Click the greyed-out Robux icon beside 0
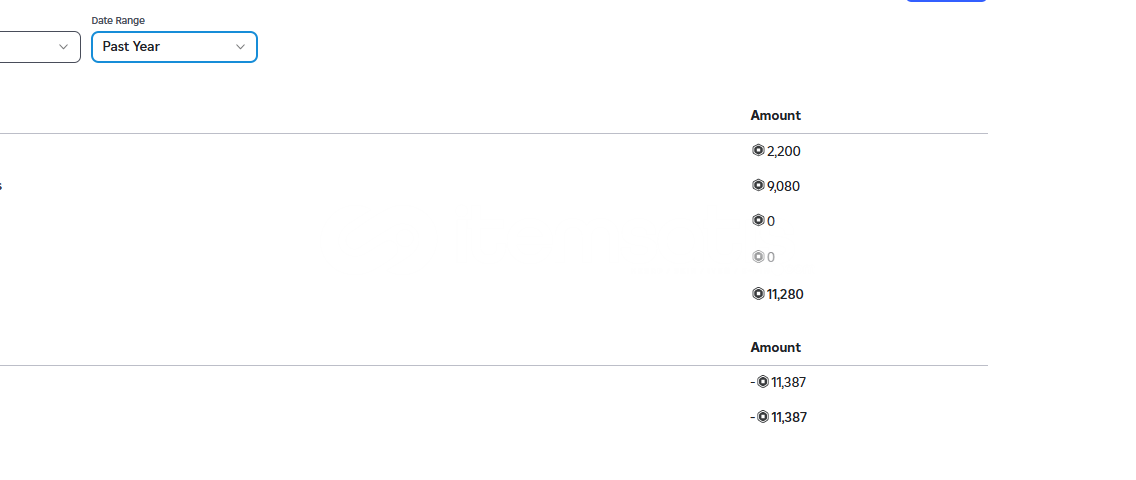Image resolution: width=1136 pixels, height=480 pixels. coord(758,256)
